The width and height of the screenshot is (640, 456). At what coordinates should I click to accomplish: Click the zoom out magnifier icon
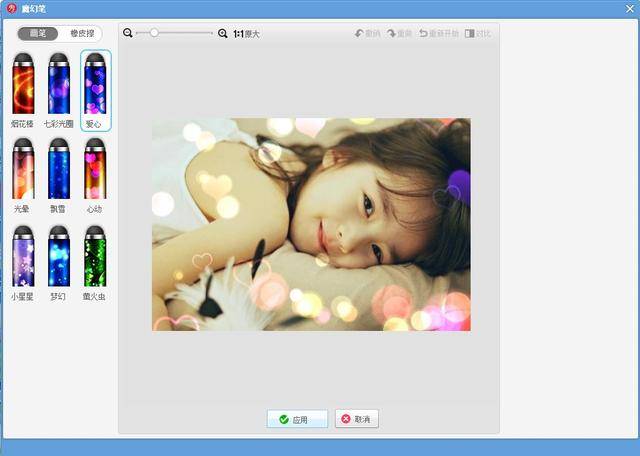pyautogui.click(x=128, y=33)
